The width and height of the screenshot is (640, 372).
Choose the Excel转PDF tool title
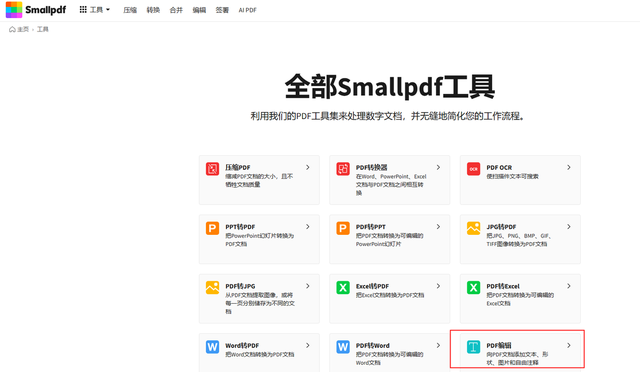[372, 286]
